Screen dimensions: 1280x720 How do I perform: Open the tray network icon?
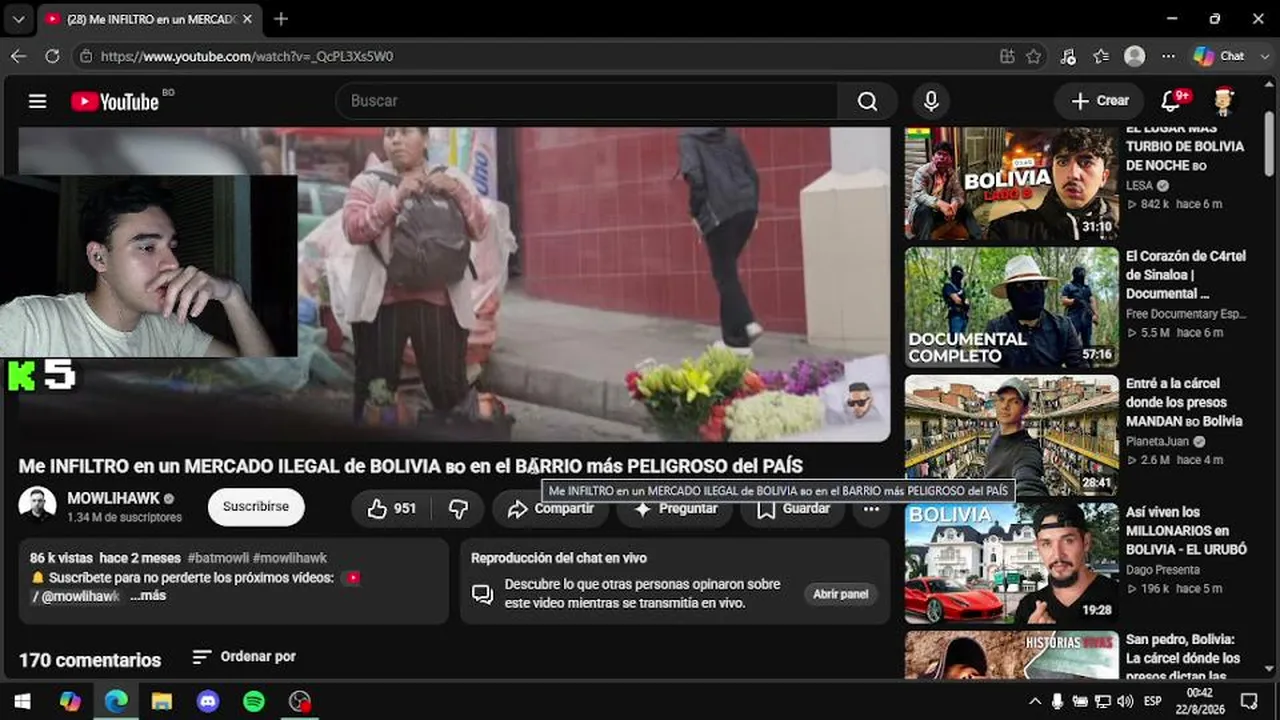point(1102,701)
